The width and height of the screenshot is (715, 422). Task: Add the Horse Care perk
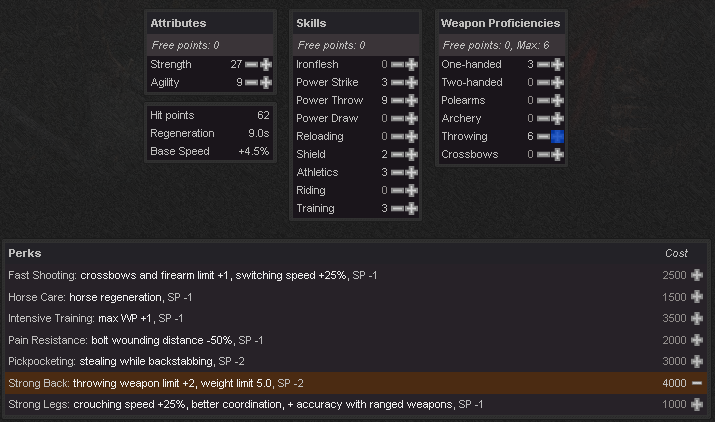click(x=697, y=297)
